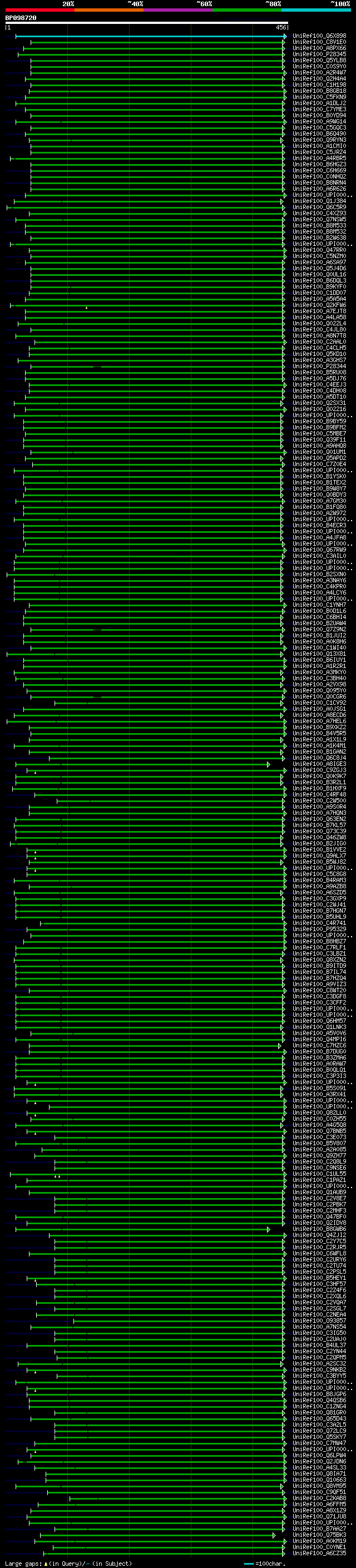Image resolution: width=356 pixels, height=1568 pixels.
Task: Open hit UniRef100_A8PX66
Action: click(x=319, y=48)
